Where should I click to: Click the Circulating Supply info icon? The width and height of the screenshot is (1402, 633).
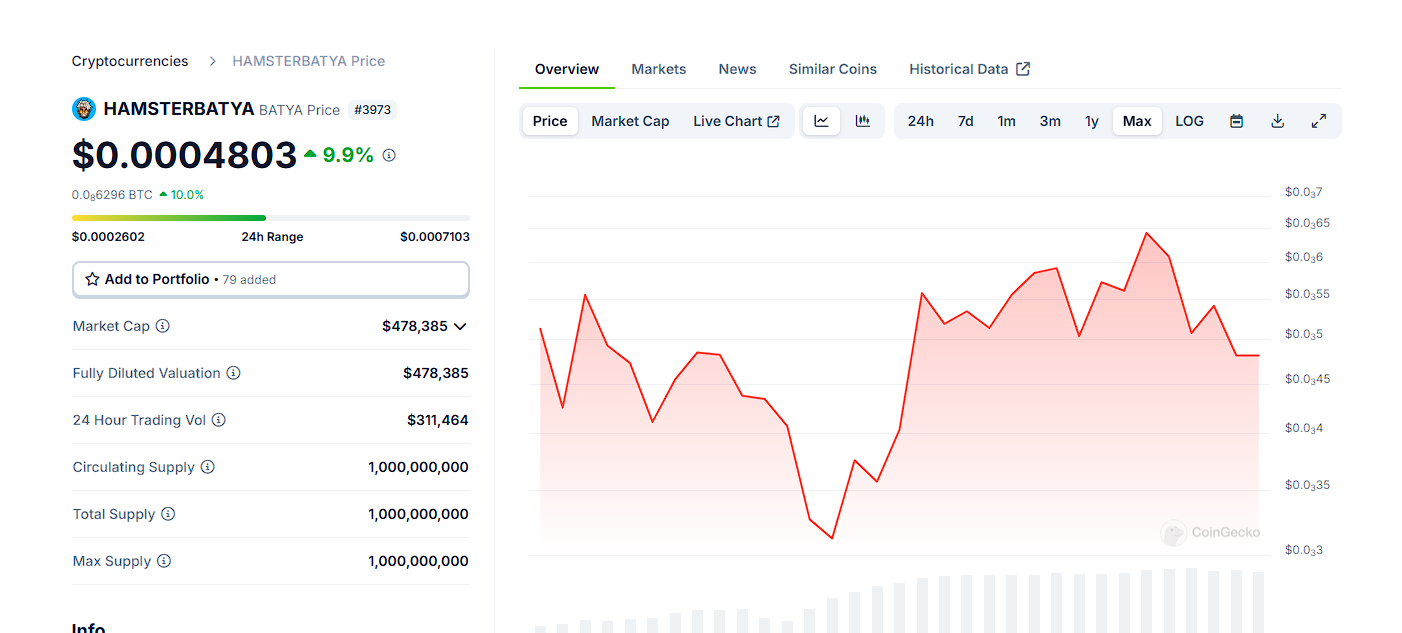click(x=208, y=467)
